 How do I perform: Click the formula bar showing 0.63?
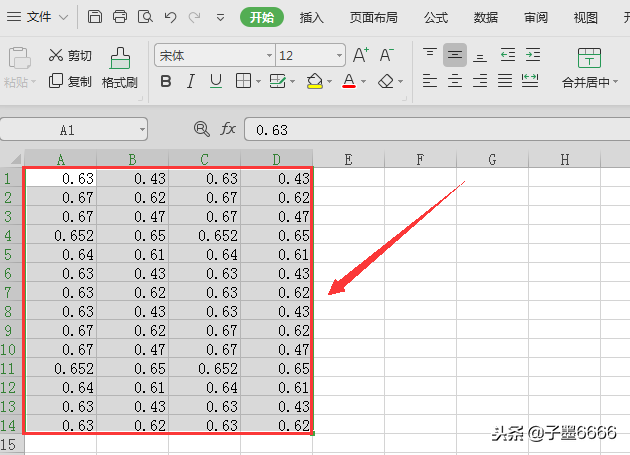click(x=437, y=129)
